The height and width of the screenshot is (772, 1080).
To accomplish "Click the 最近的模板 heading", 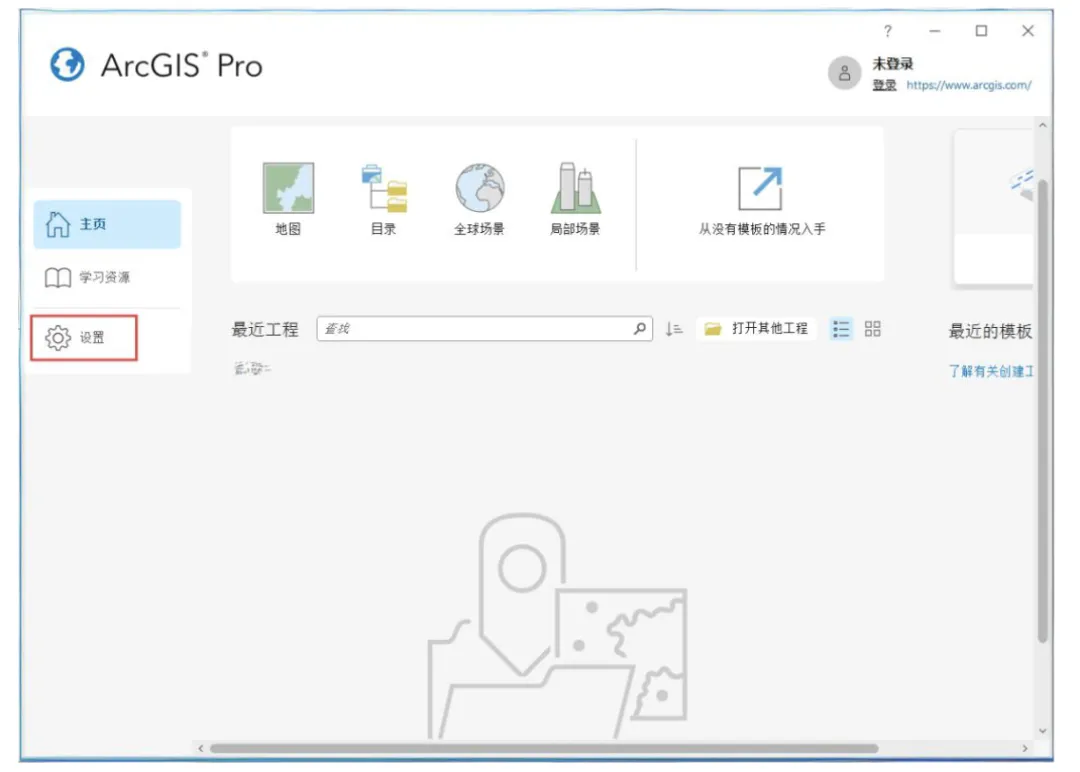I will click(x=990, y=331).
